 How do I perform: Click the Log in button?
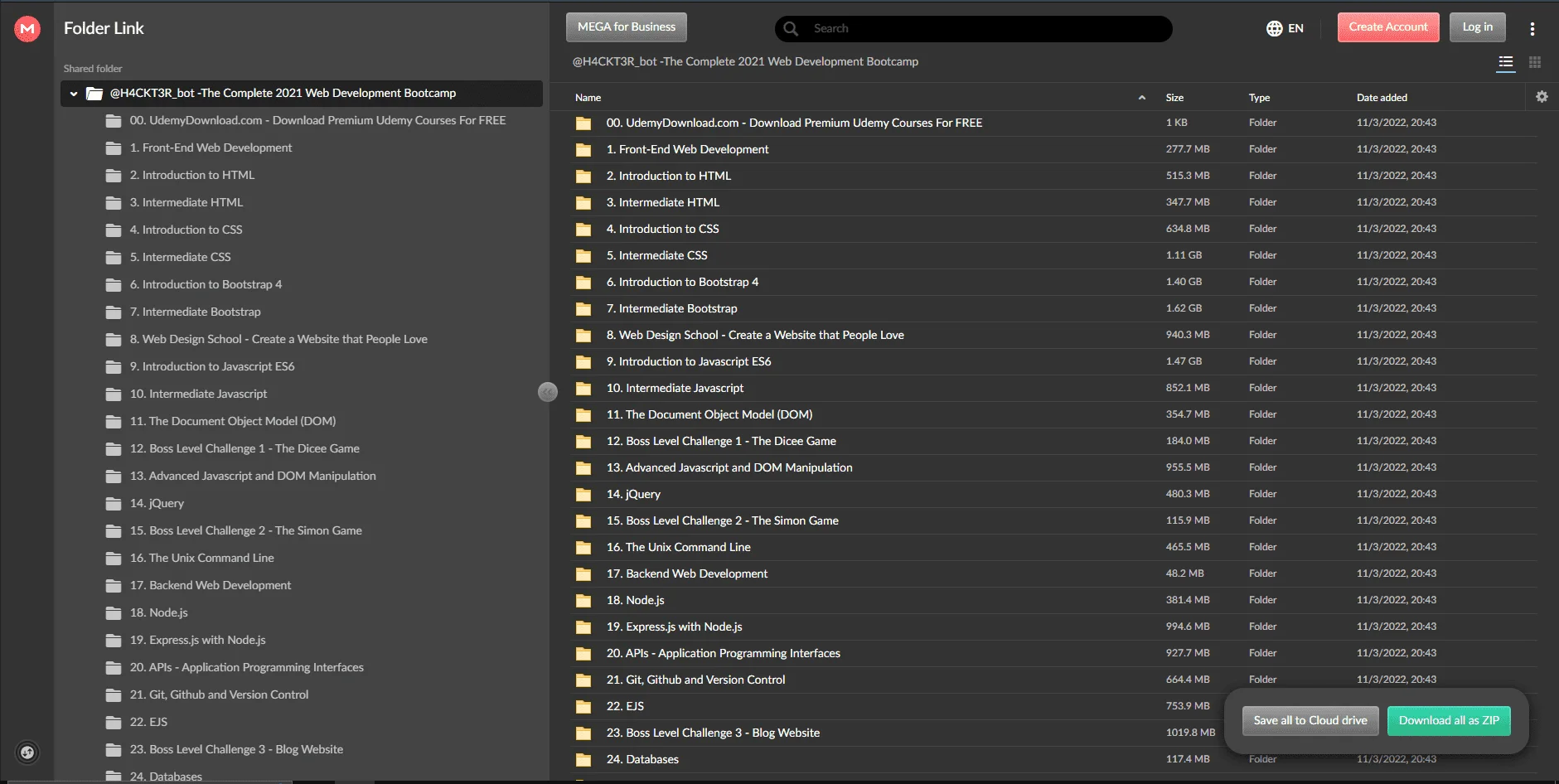(1478, 27)
